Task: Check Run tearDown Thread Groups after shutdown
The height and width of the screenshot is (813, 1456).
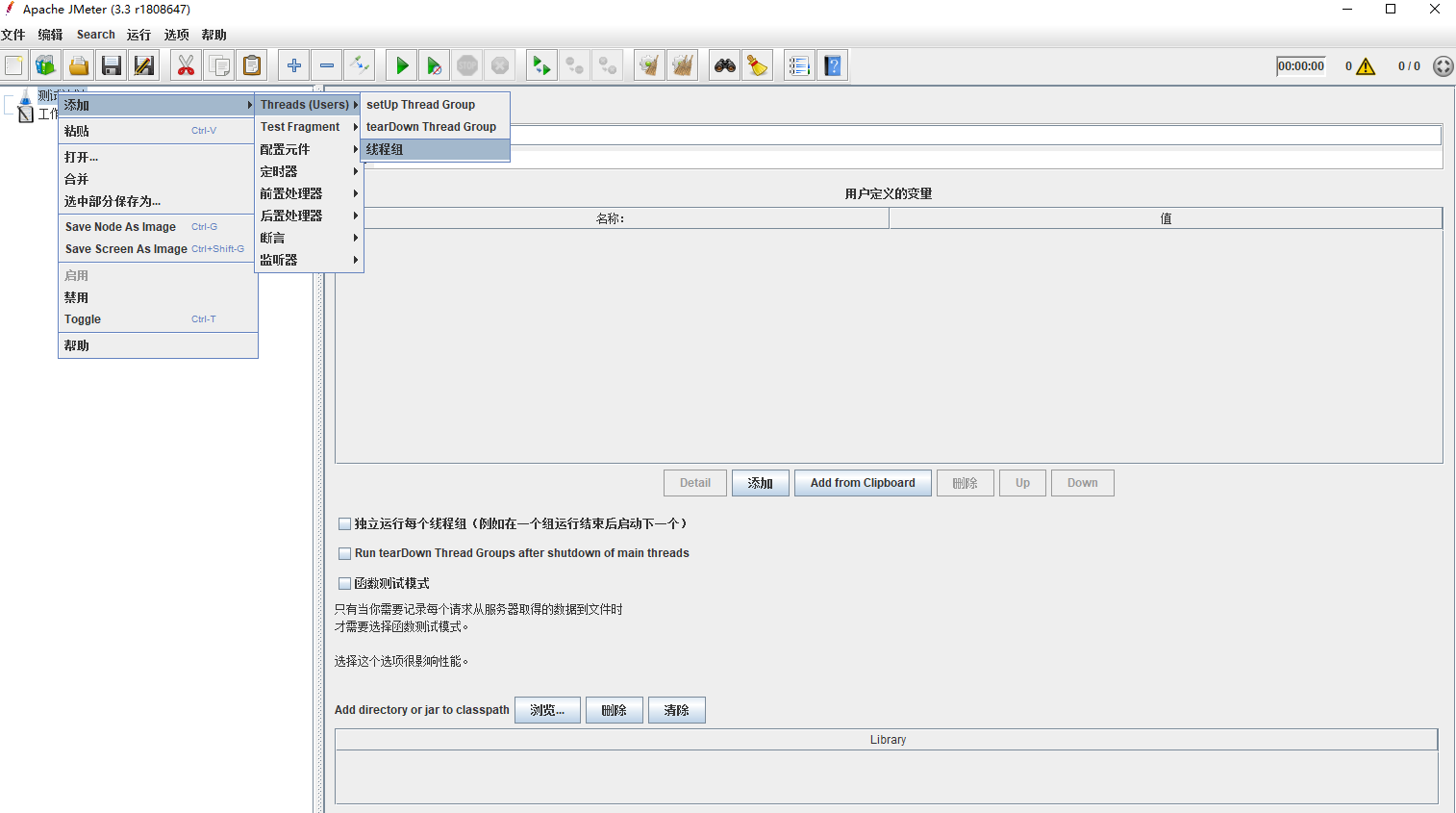Action: coord(344,553)
